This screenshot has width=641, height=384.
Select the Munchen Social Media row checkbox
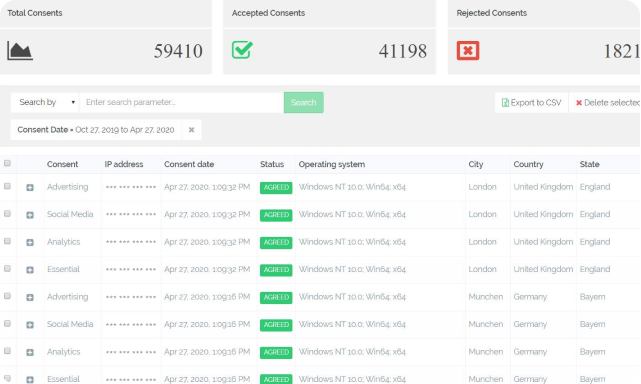click(x=7, y=323)
